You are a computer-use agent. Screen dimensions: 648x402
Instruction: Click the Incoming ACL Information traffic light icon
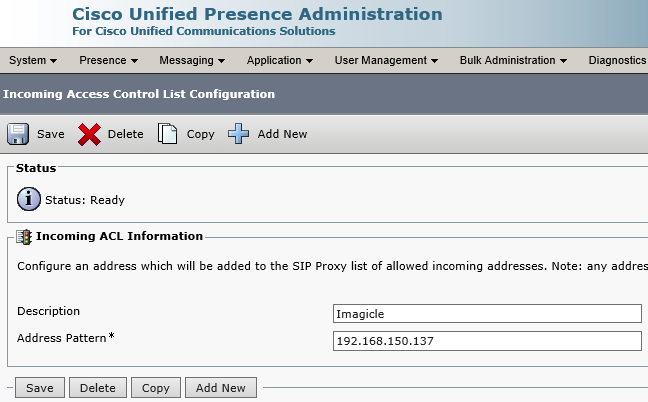[25, 237]
